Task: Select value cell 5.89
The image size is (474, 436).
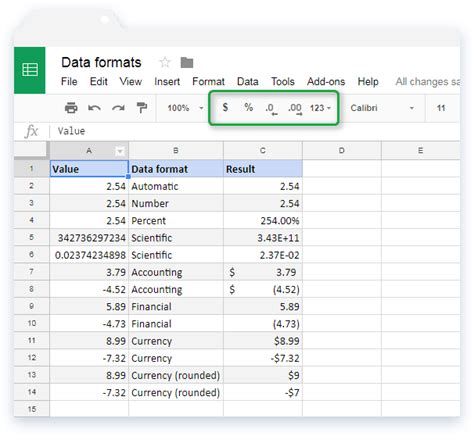Action: [89, 306]
